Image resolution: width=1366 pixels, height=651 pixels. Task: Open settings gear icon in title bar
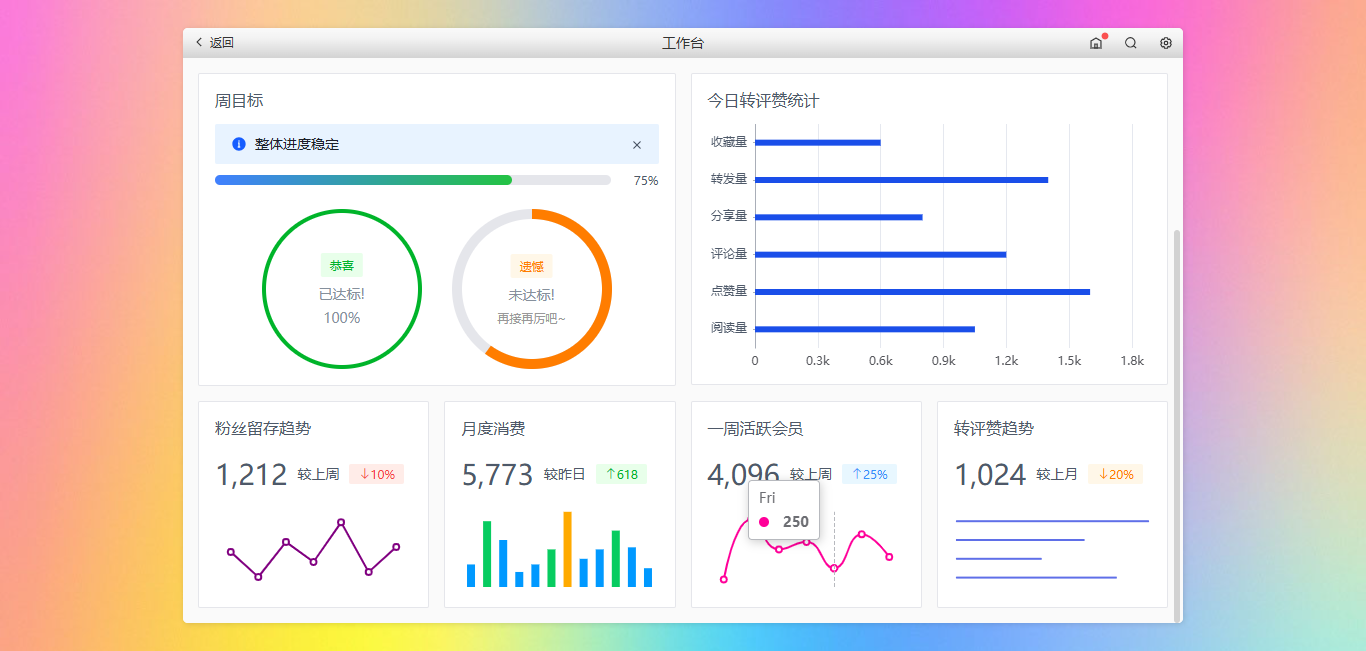point(1165,43)
